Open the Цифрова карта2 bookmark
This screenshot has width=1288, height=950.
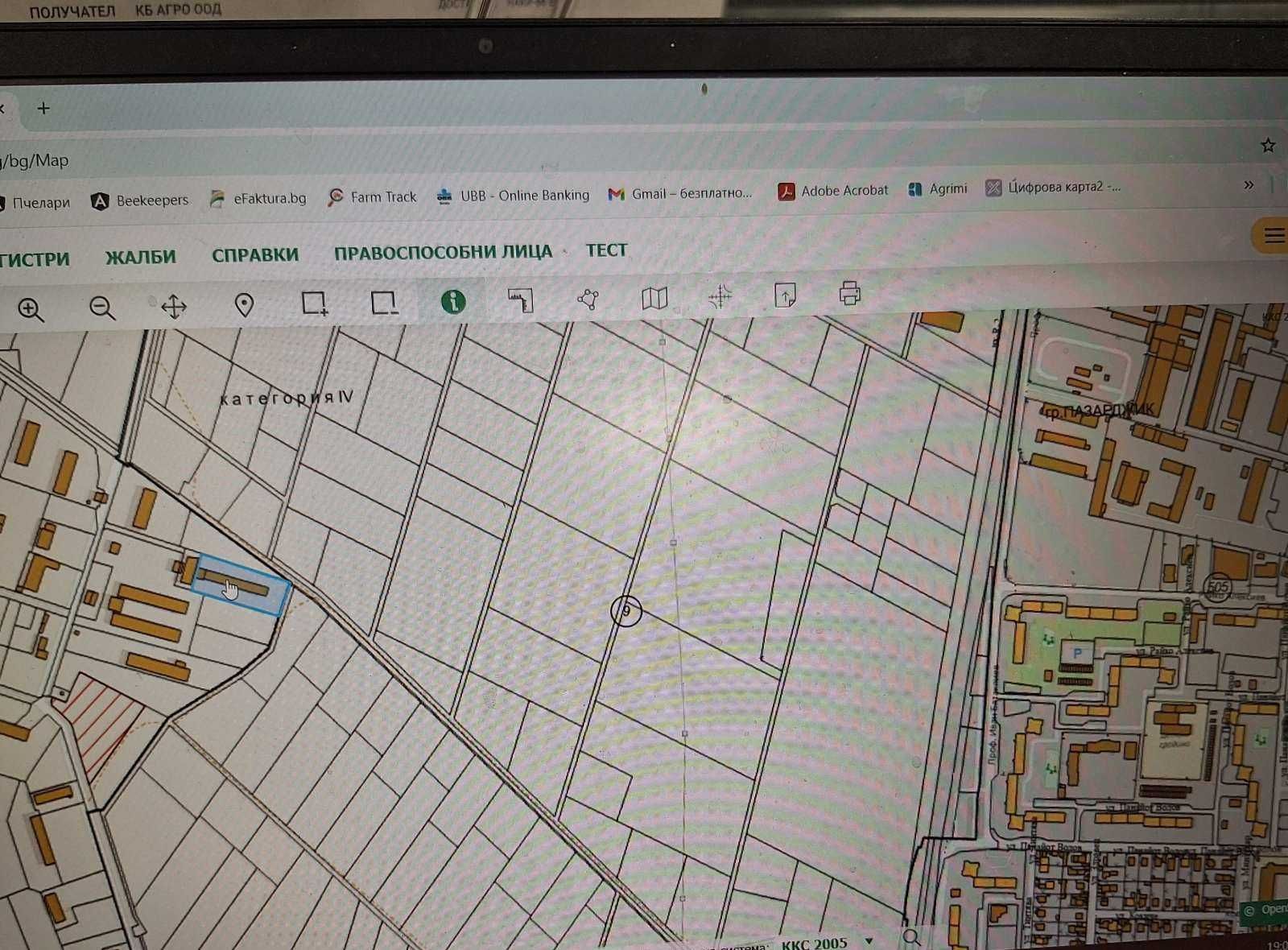point(1053,187)
